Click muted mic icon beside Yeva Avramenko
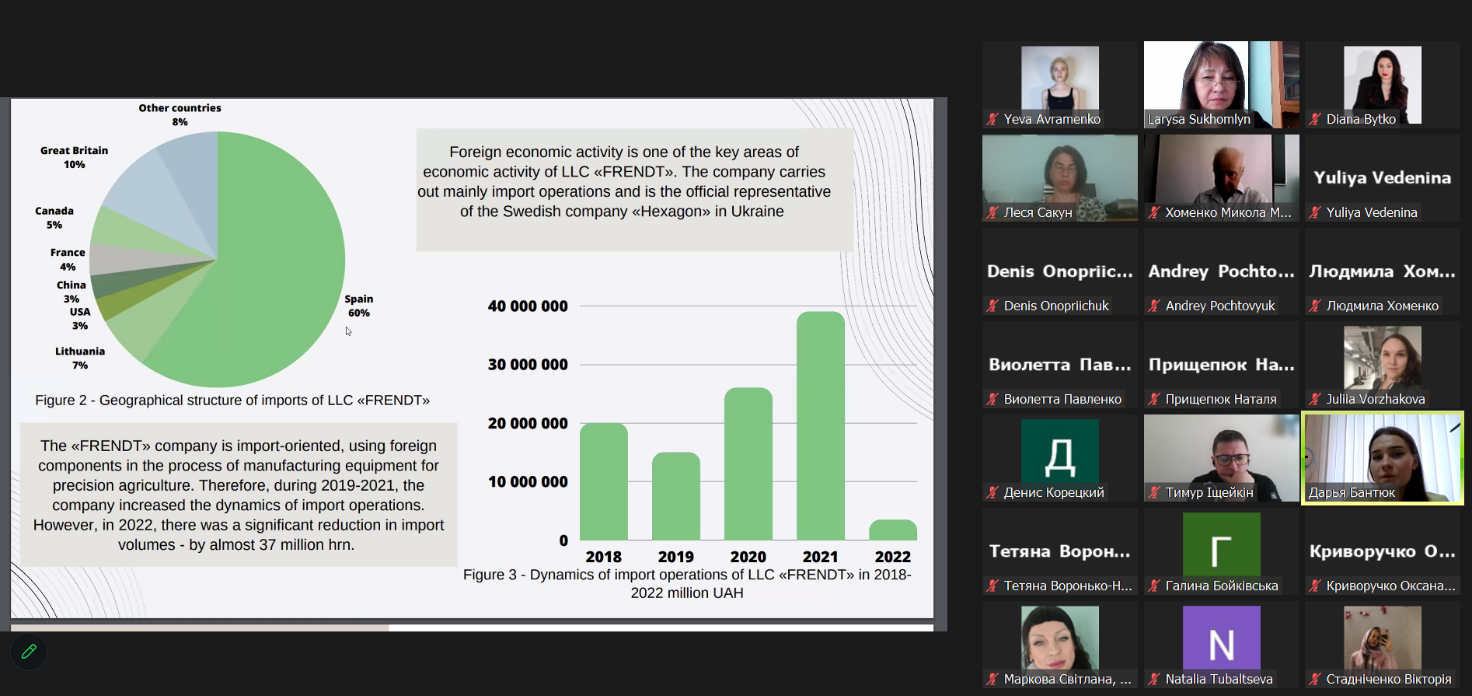This screenshot has height=696, width=1472. [993, 119]
